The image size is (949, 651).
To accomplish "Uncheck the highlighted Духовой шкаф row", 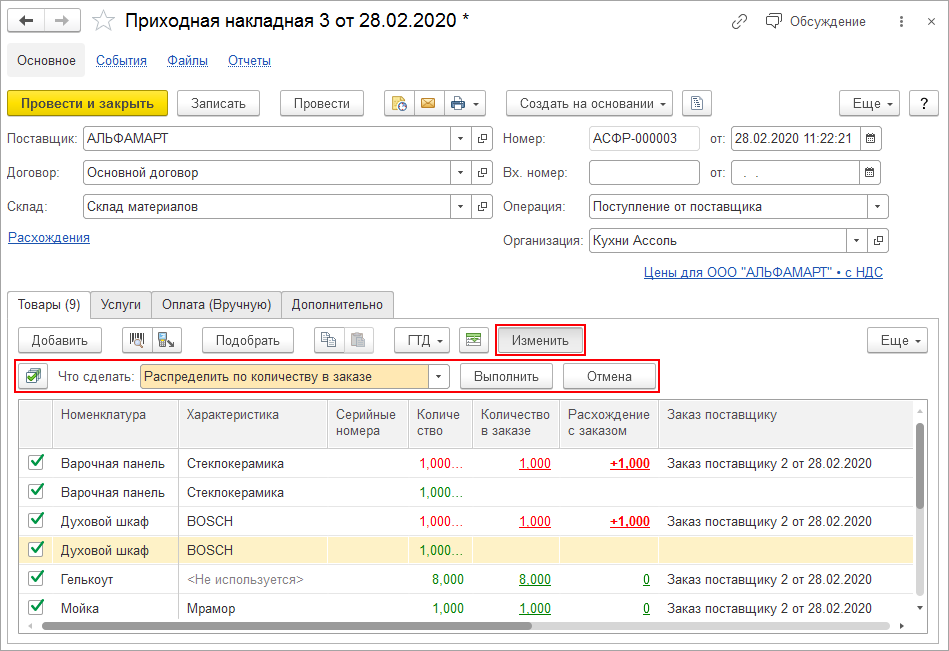I will [36, 549].
